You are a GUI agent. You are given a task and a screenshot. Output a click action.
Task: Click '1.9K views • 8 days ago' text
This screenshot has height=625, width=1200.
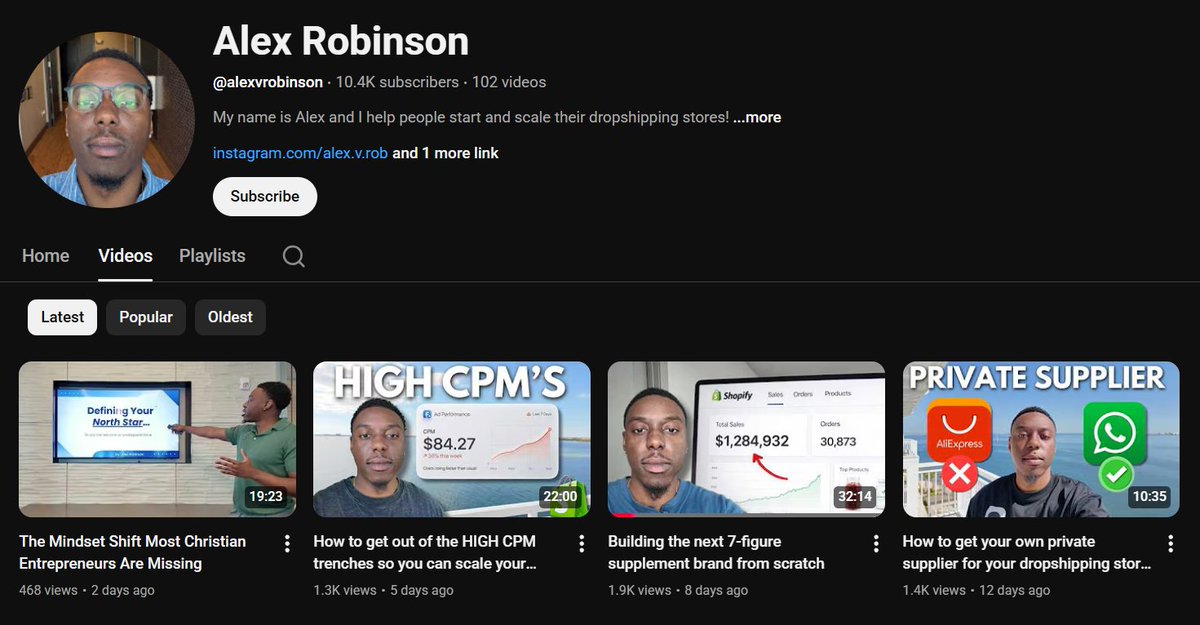(678, 590)
